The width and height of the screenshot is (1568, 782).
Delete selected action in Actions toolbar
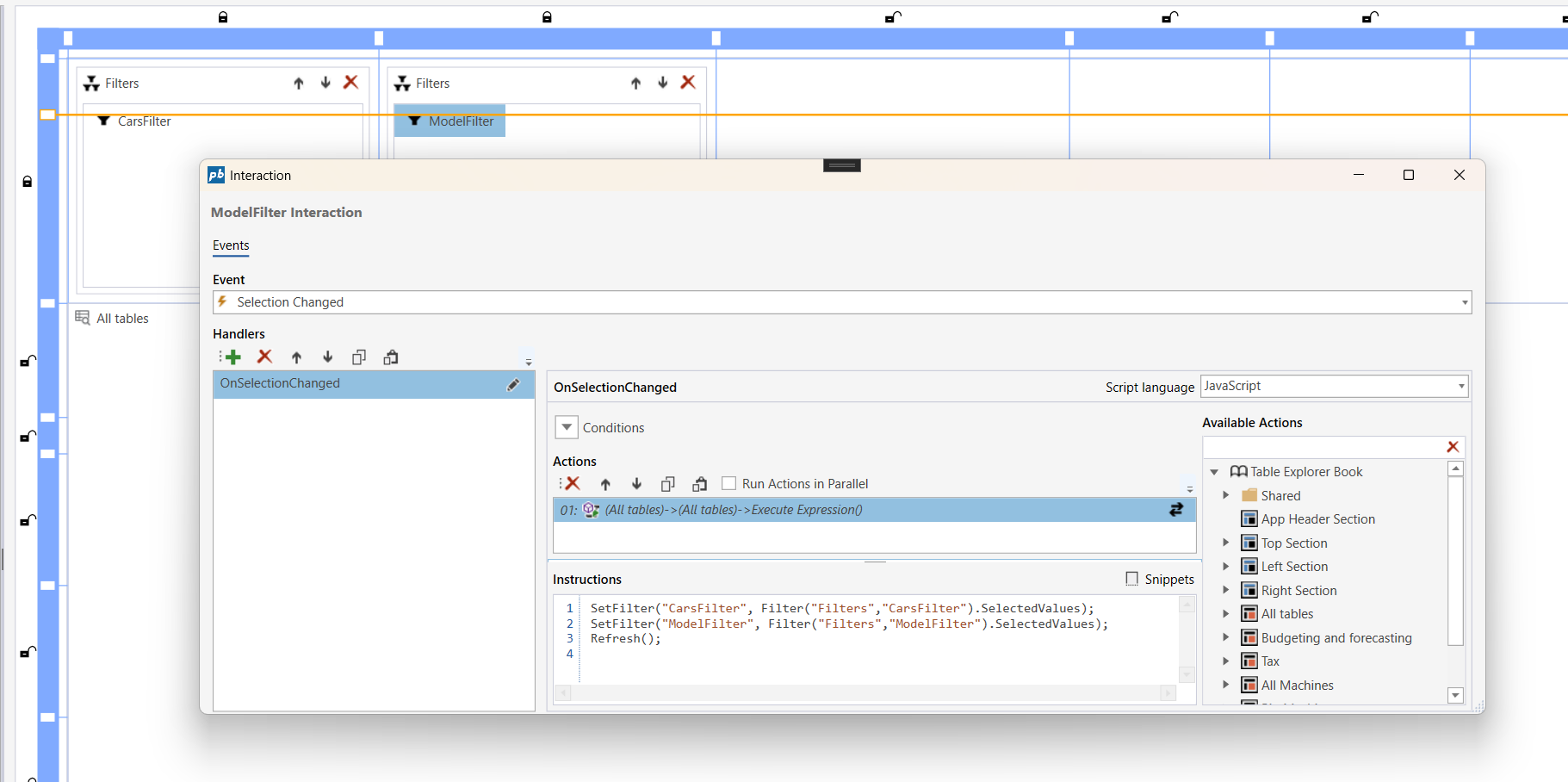coord(573,484)
